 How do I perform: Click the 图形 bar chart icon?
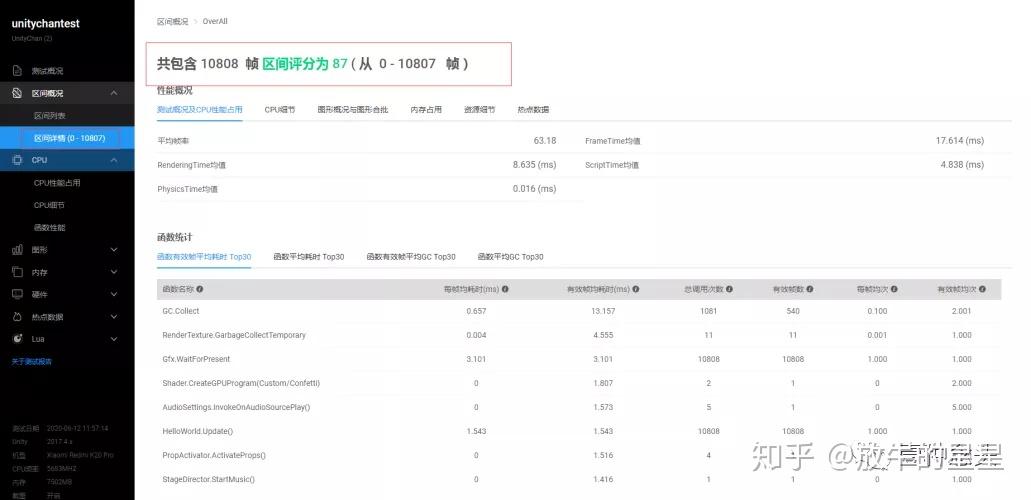pos(18,249)
